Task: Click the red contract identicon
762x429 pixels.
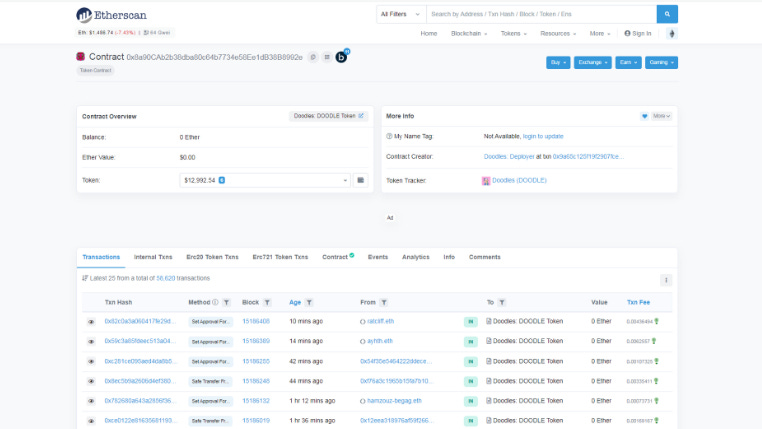Action: click(x=81, y=56)
